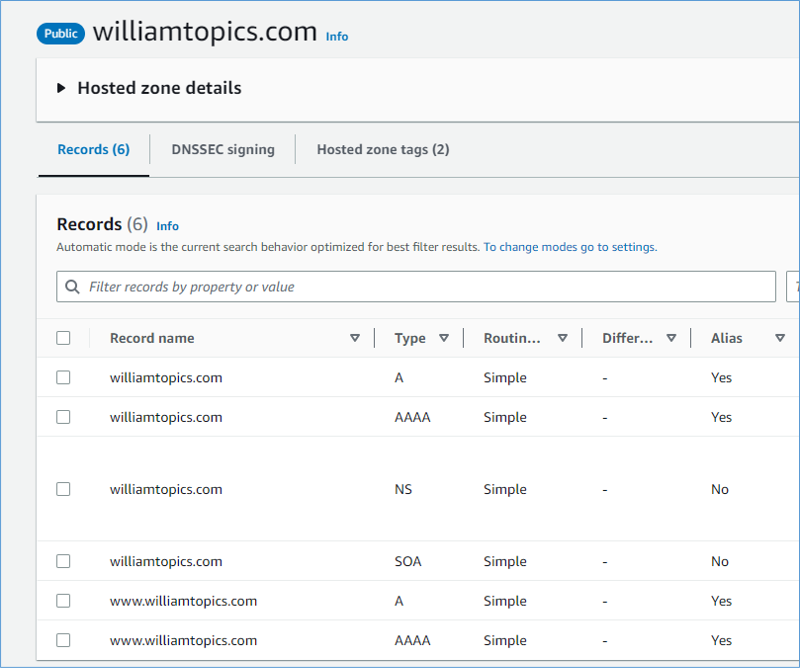Image resolution: width=800 pixels, height=668 pixels.
Task: Click the Public badge next to domain name
Action: coord(61,33)
